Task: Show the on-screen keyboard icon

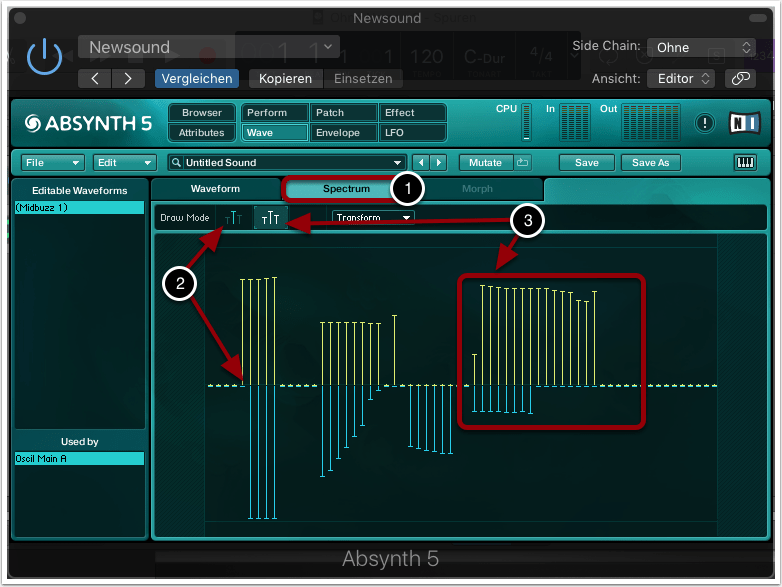Action: point(745,162)
